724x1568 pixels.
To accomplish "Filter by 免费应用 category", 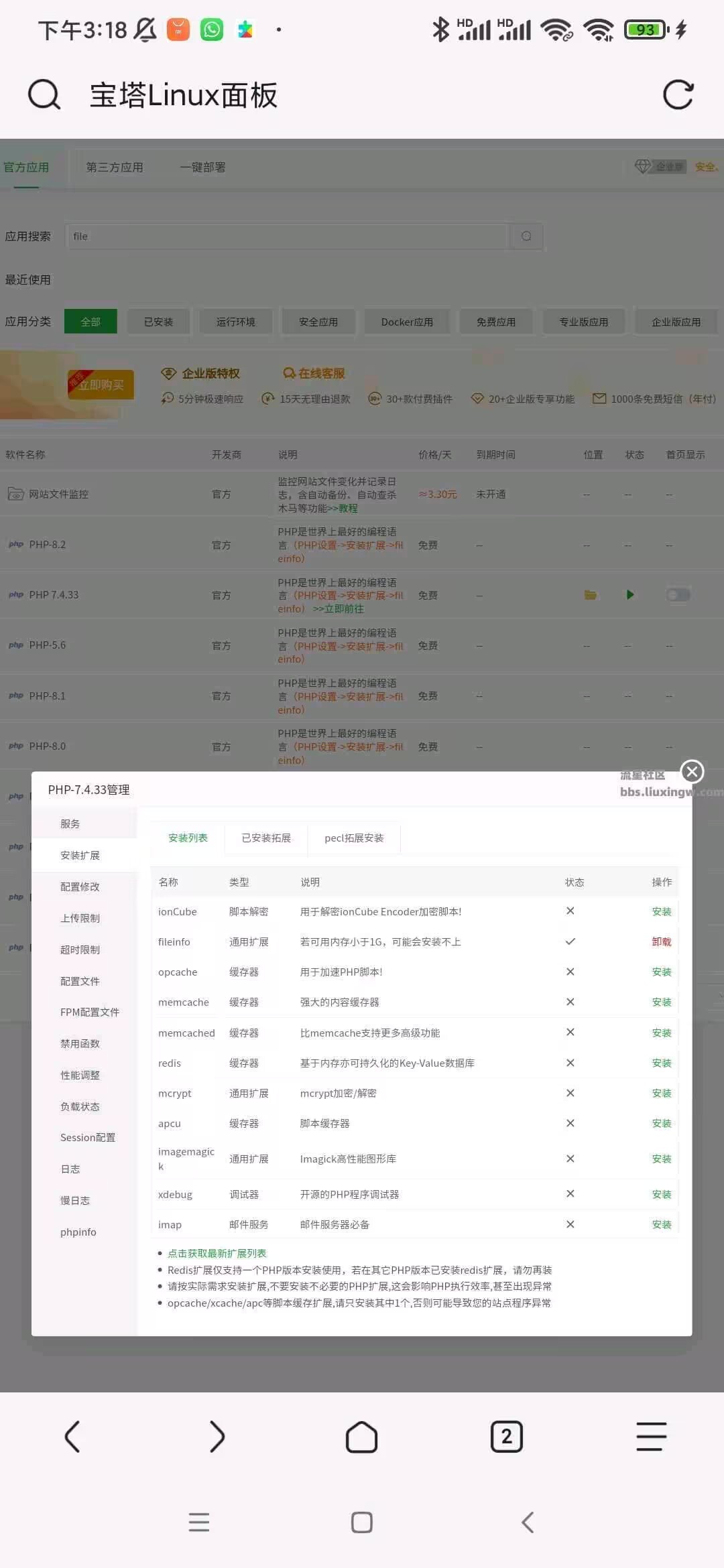I will point(496,322).
